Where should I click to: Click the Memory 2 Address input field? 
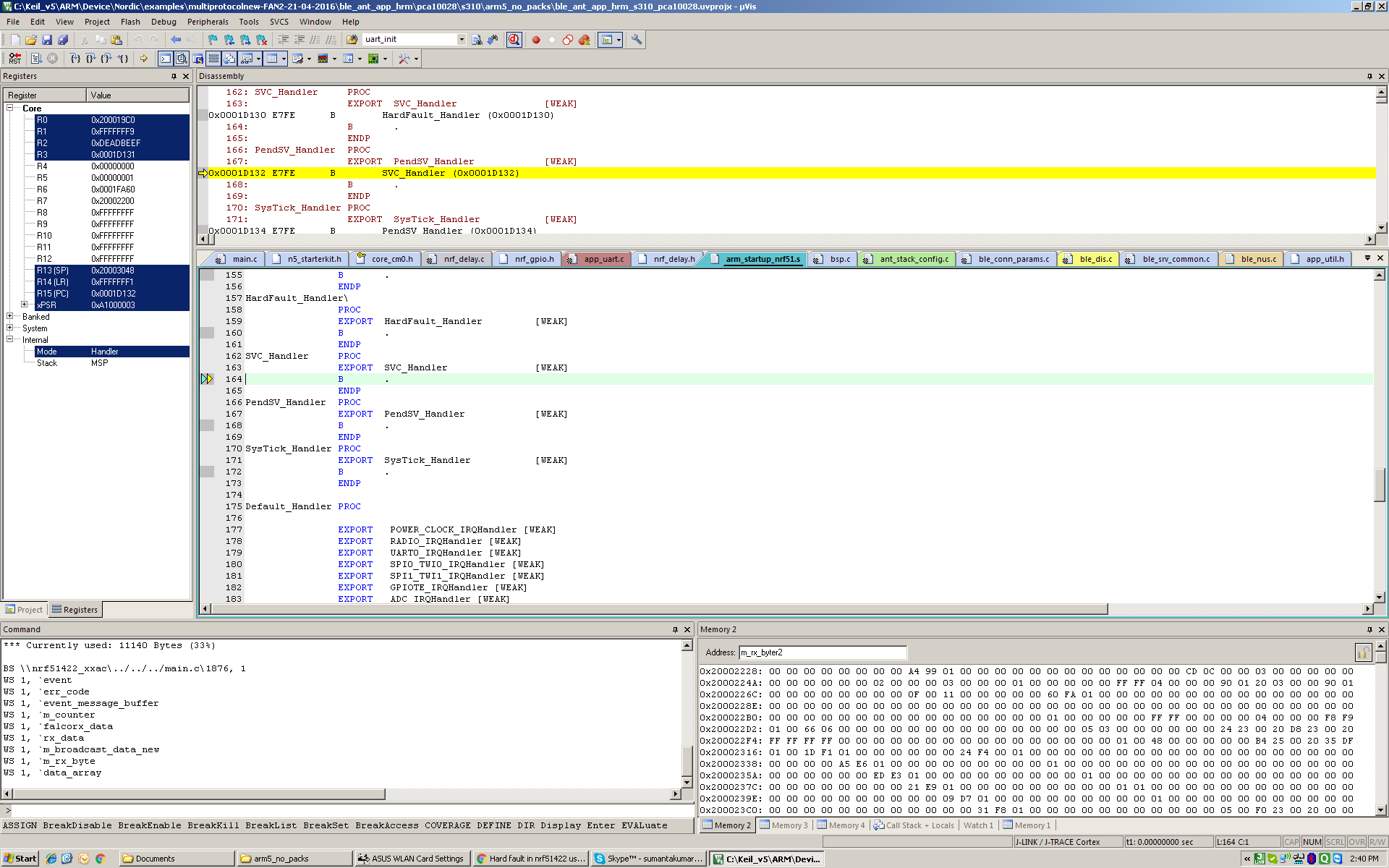click(x=823, y=652)
